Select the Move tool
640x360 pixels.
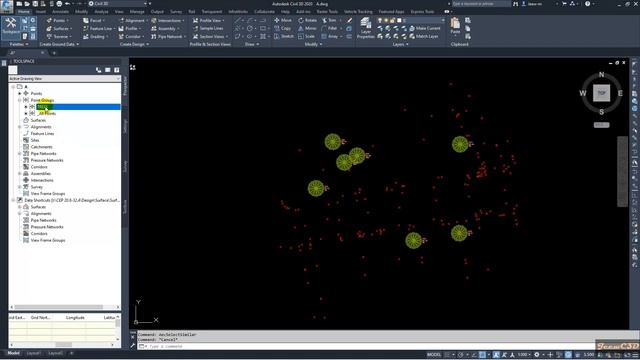[x=283, y=20]
